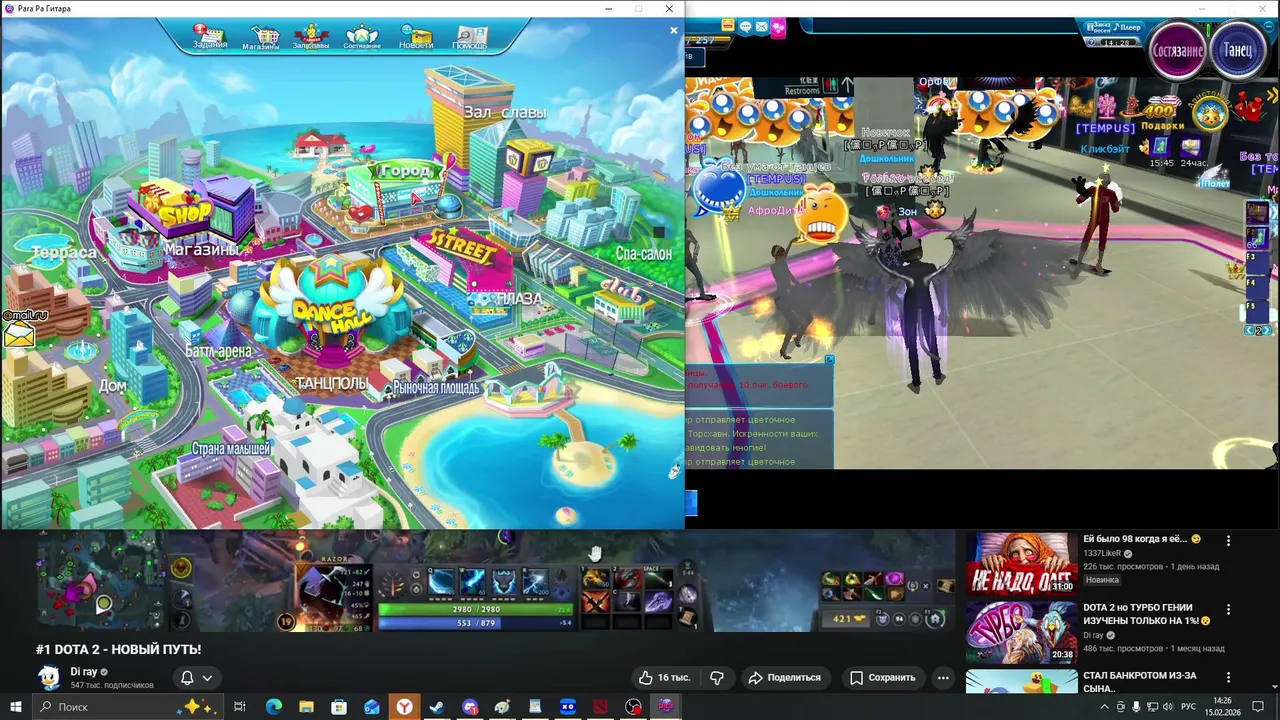Open File Explorer on taskbar
Image resolution: width=1280 pixels, height=720 pixels.
coord(306,707)
